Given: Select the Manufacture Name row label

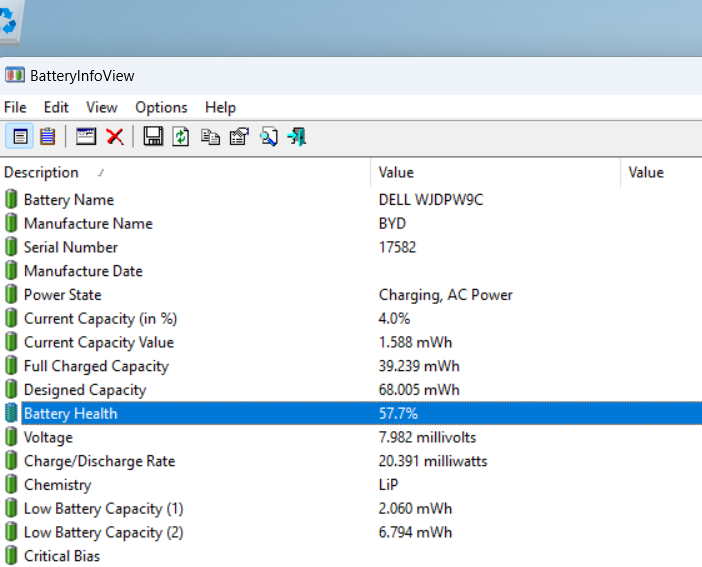Looking at the screenshot, I should [x=88, y=223].
